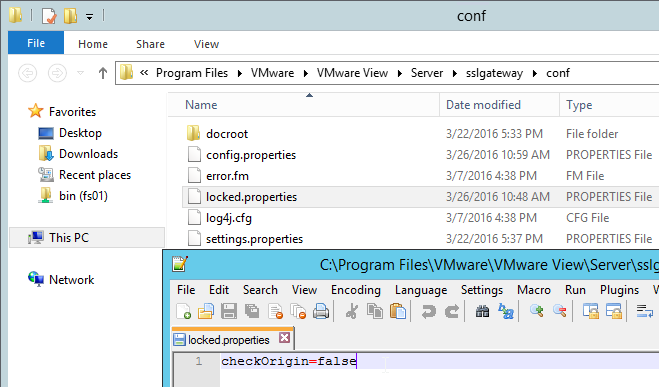659x387 pixels.
Task: Create a new file in Notepad++ toolbar
Action: [184, 312]
